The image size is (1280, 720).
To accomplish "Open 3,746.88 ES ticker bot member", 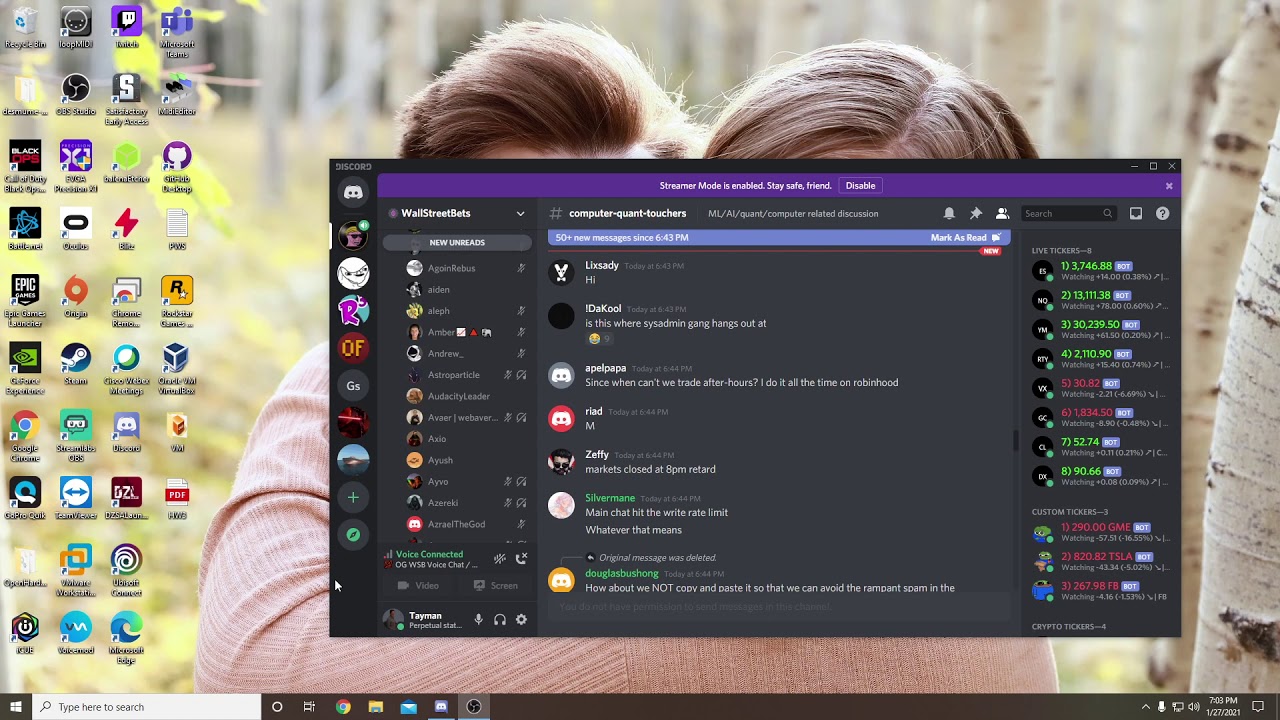I will [1102, 271].
